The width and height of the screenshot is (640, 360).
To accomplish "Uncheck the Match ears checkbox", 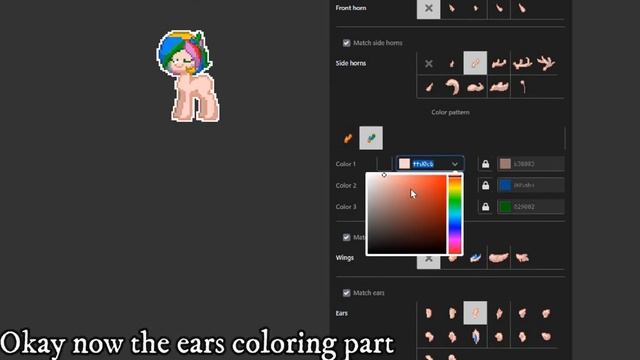I will pyautogui.click(x=347, y=293).
